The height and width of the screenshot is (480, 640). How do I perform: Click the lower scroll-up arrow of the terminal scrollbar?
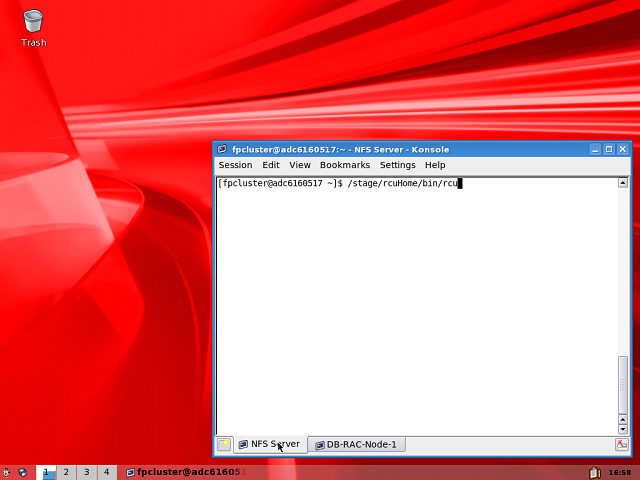[622, 420]
